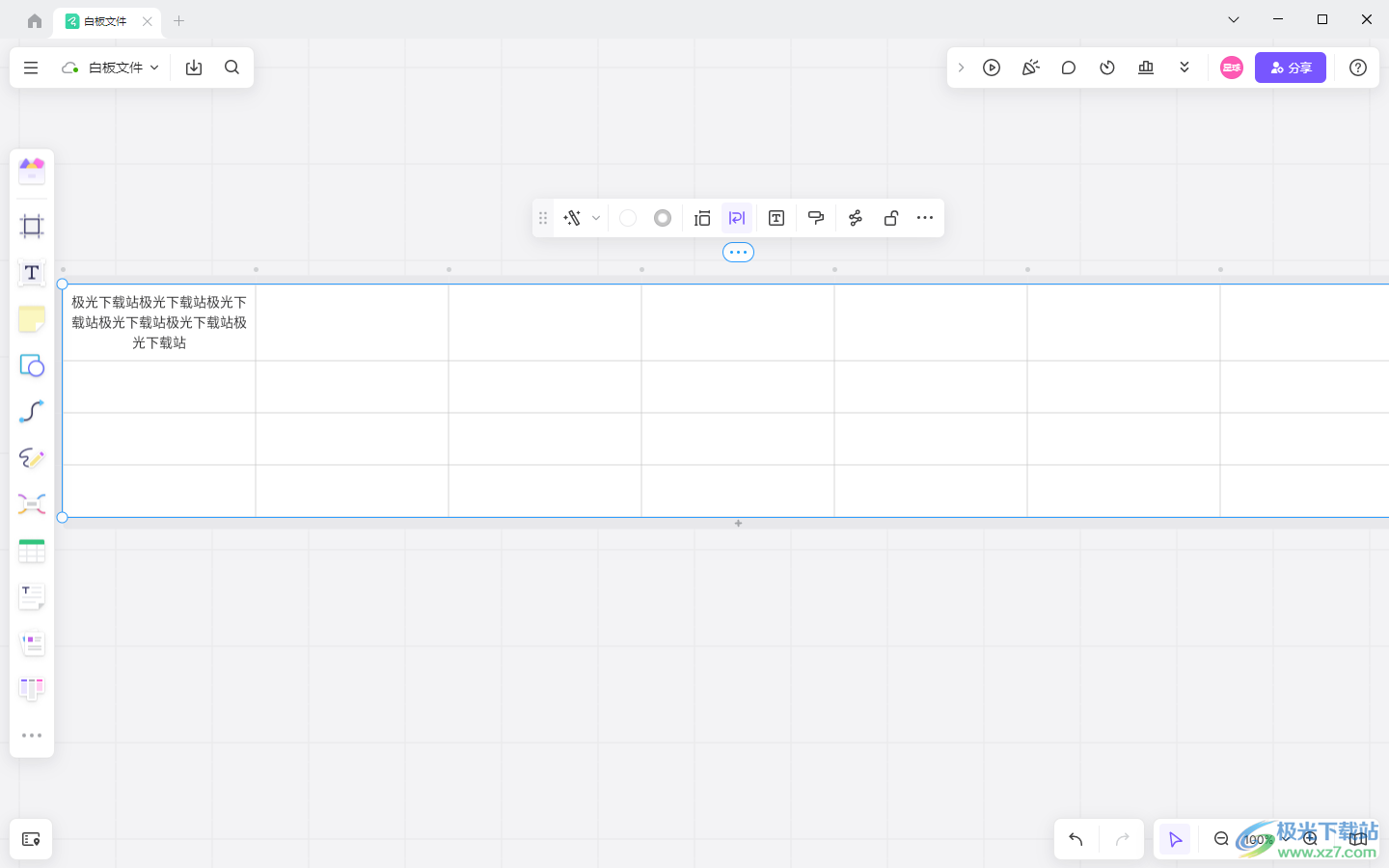
Task: Click the pink user avatar
Action: coord(1232,68)
